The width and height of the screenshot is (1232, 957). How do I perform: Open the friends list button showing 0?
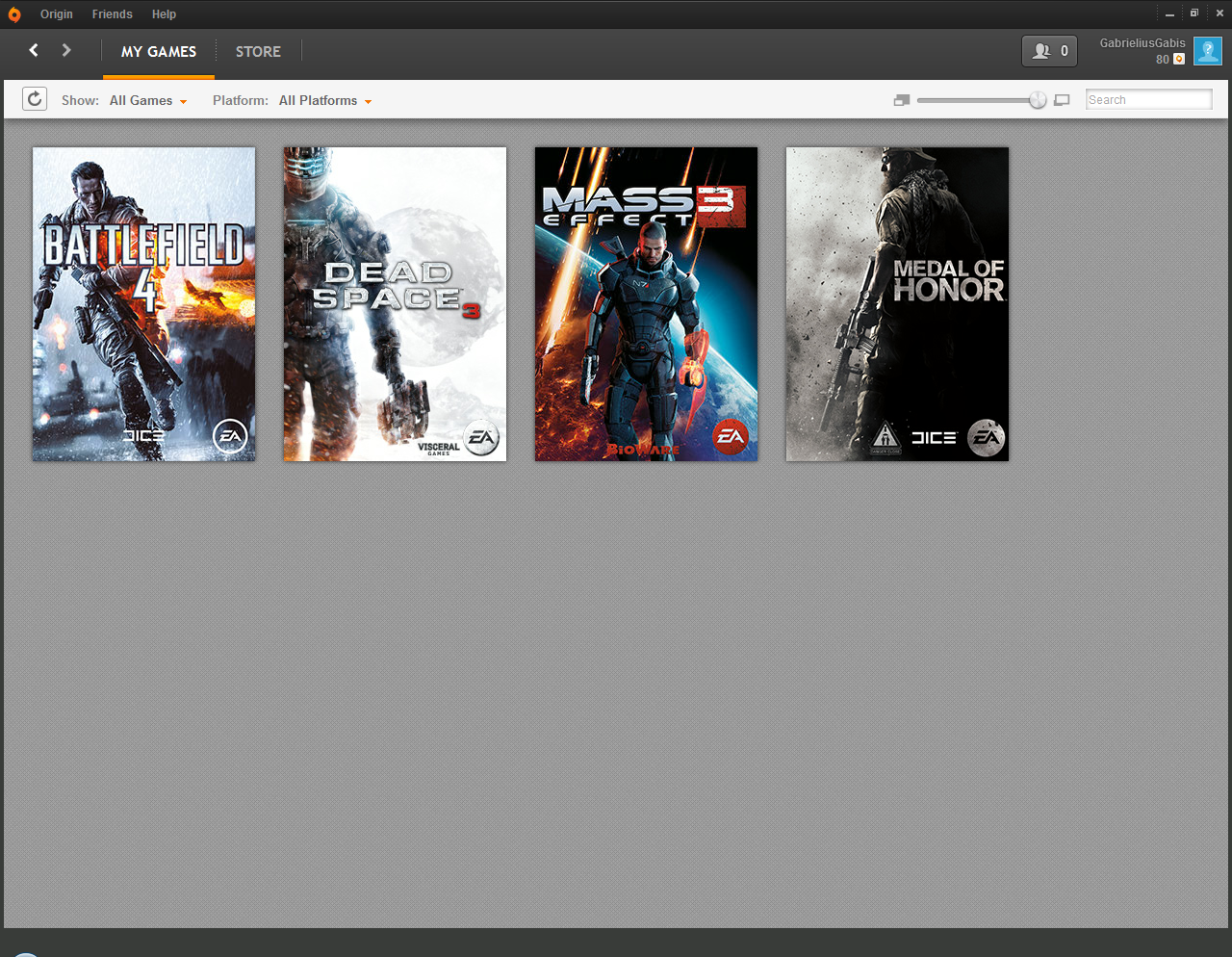click(1049, 51)
